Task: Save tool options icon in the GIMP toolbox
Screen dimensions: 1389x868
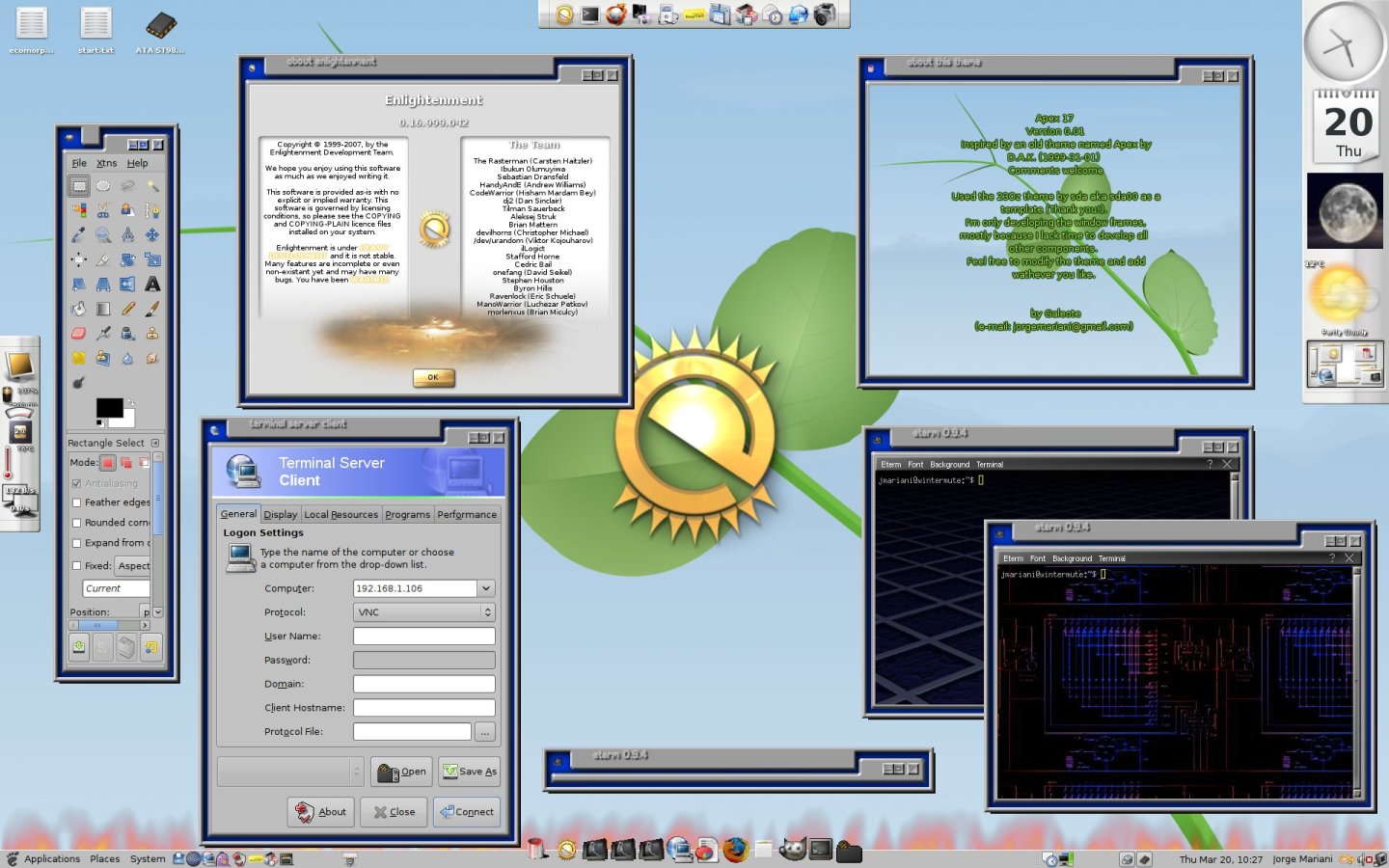Action: (79, 647)
